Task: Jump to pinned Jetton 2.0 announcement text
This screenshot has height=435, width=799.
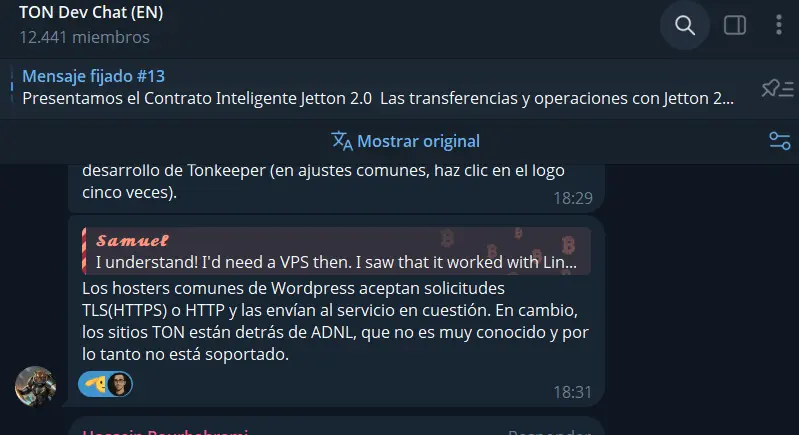Action: (378, 98)
